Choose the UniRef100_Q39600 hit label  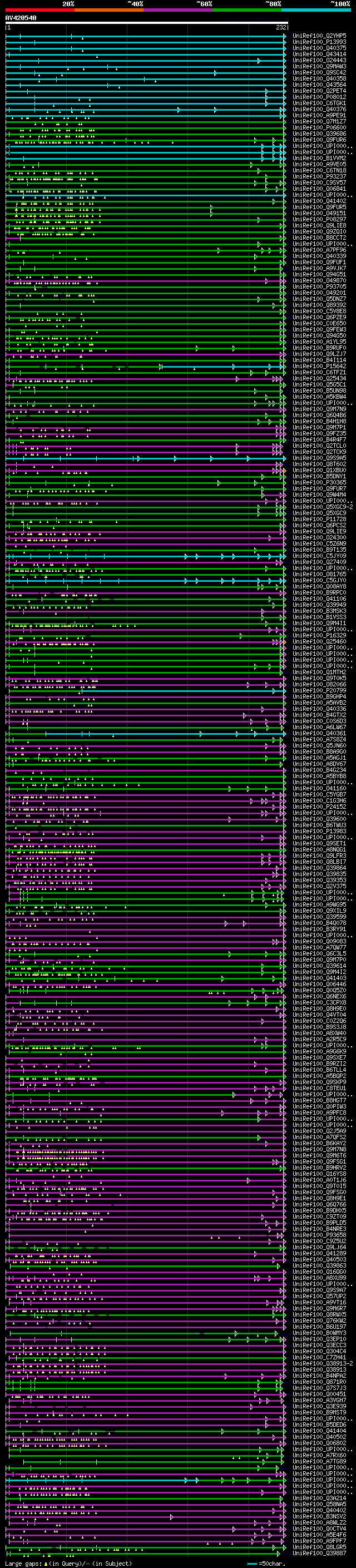[319, 819]
